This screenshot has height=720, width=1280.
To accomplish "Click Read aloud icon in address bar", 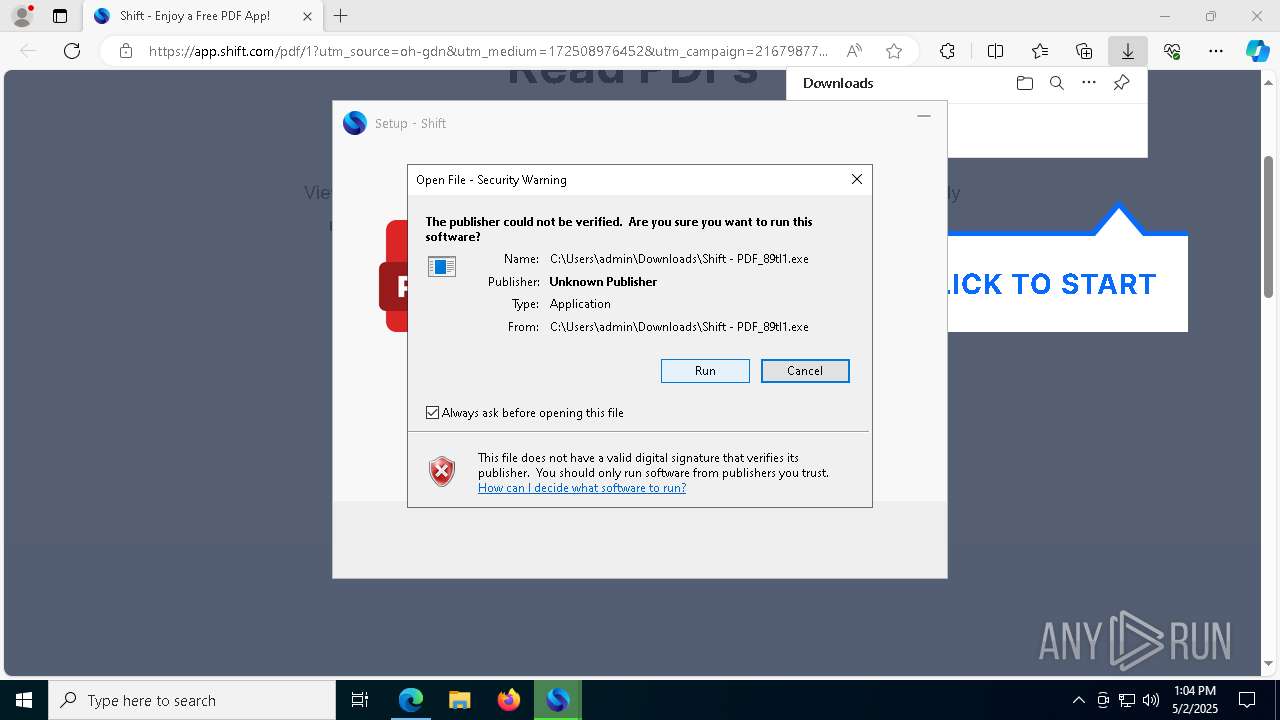I will [854, 51].
